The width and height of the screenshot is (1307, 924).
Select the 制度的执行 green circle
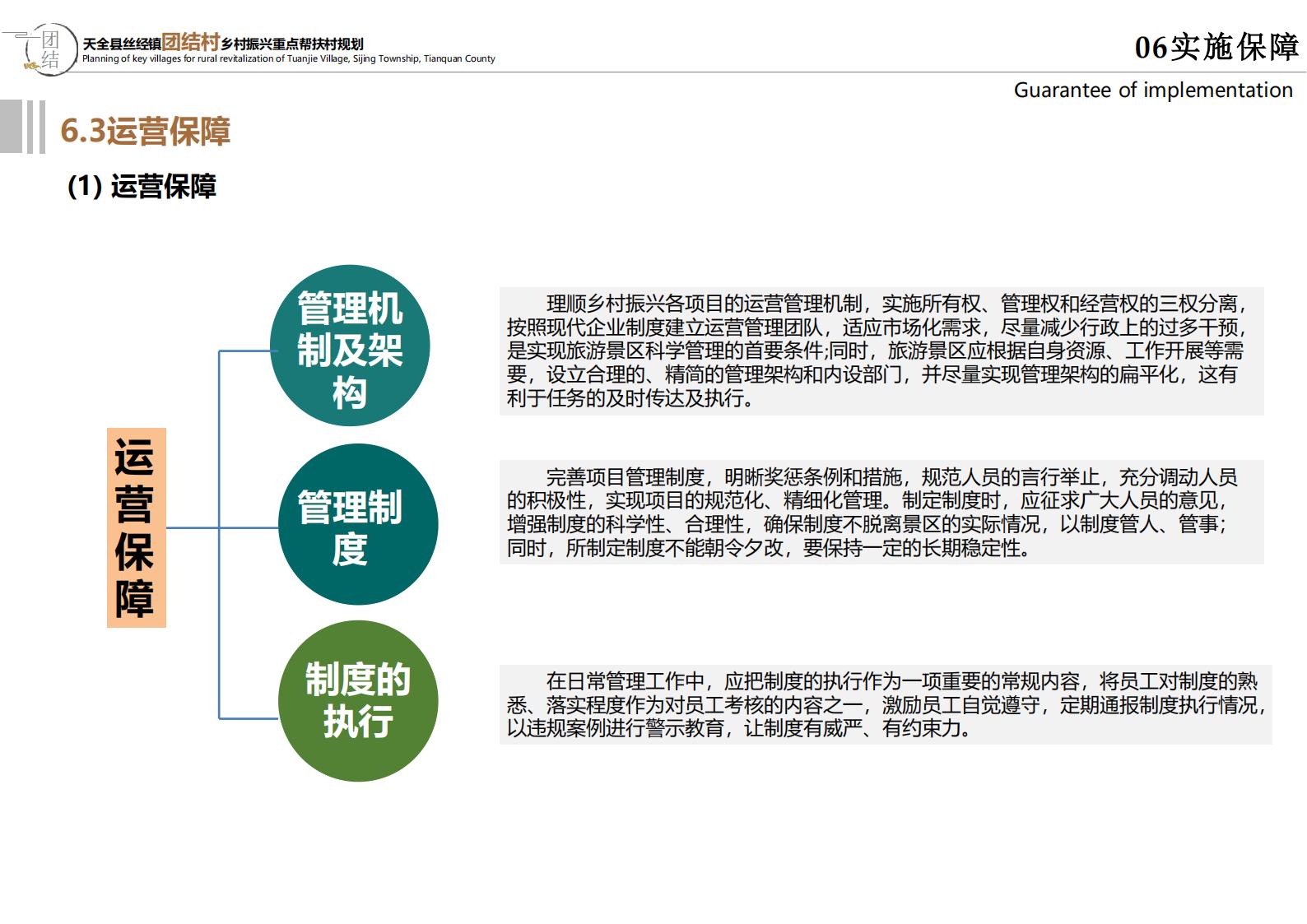[x=358, y=701]
